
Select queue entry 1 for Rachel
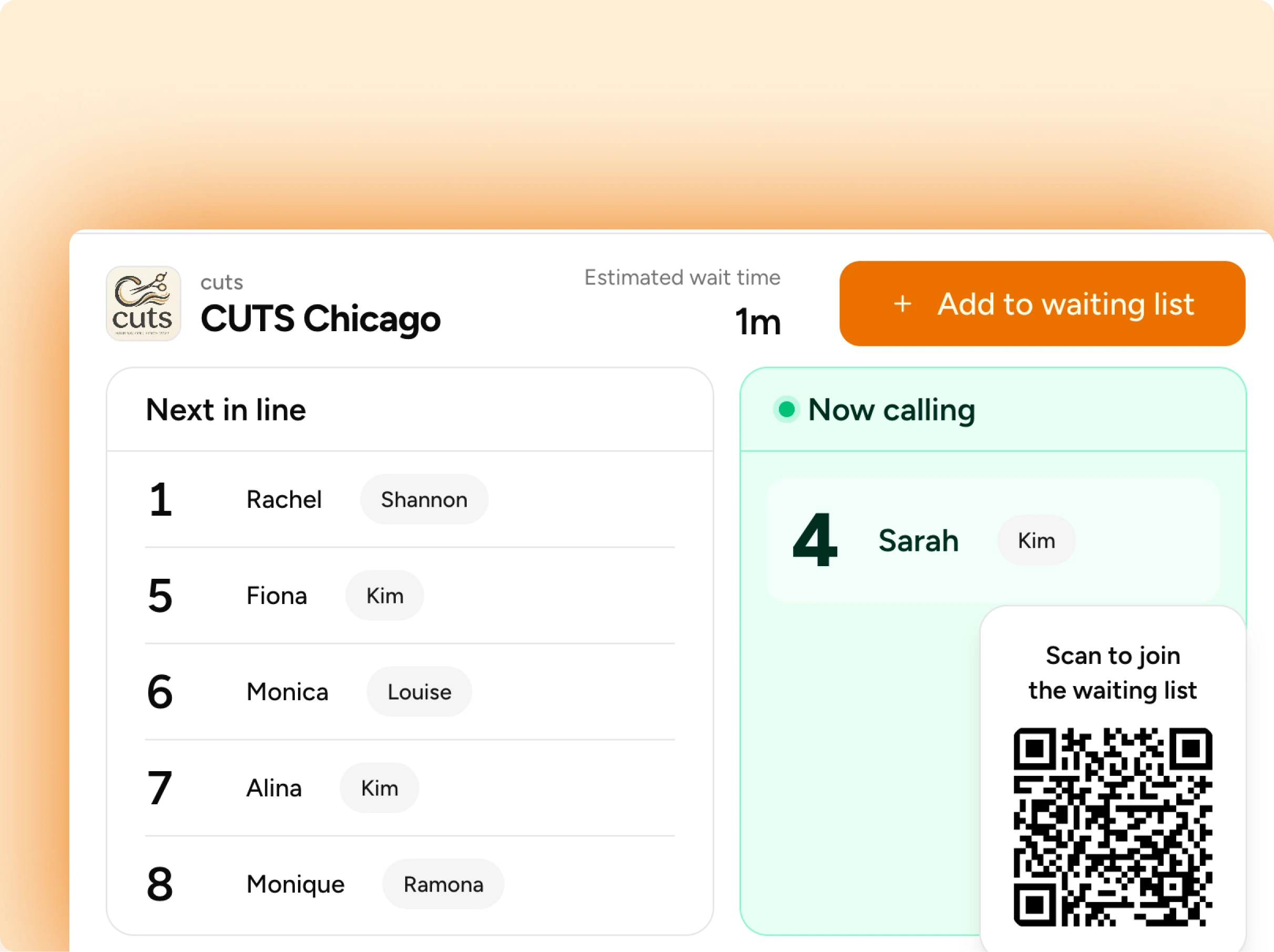point(284,499)
